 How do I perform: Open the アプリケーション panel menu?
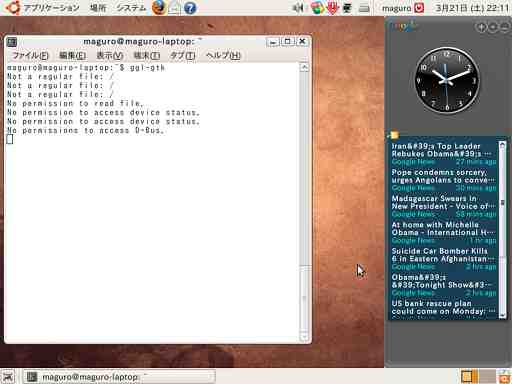[x=51, y=8]
